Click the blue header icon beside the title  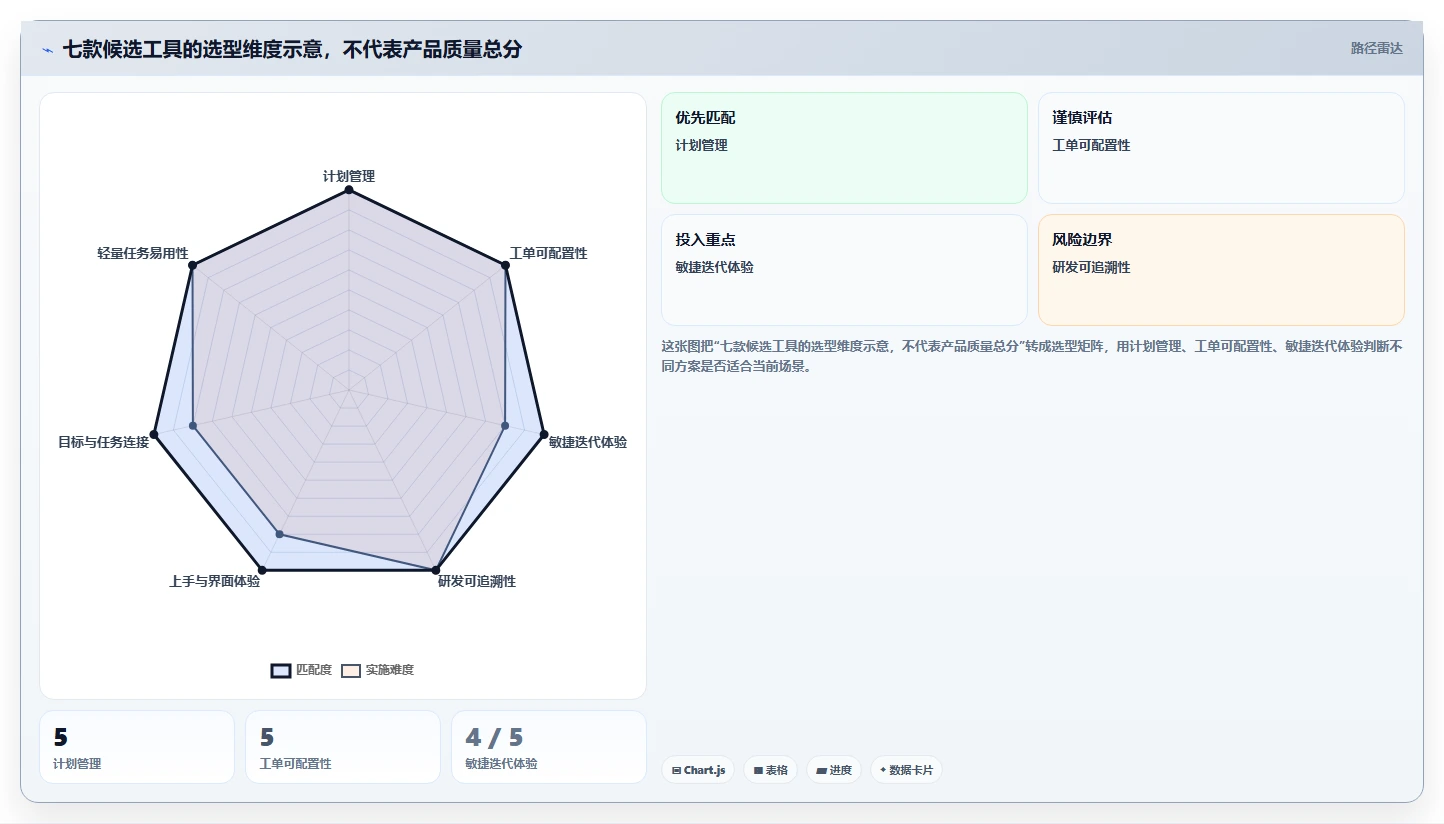(x=47, y=49)
